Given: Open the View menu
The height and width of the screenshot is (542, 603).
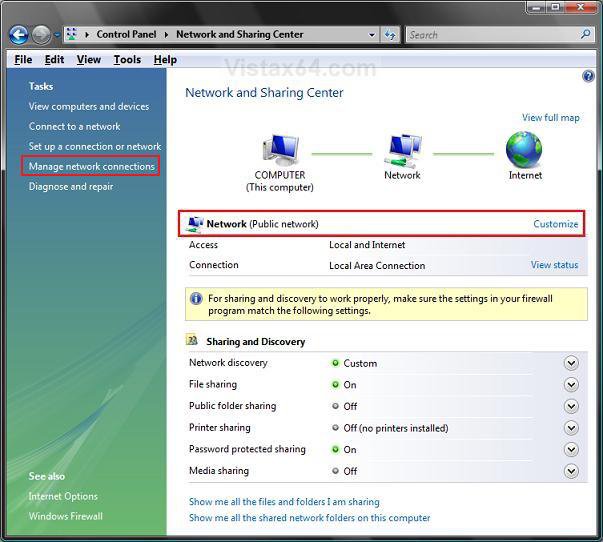Looking at the screenshot, I should pos(89,60).
